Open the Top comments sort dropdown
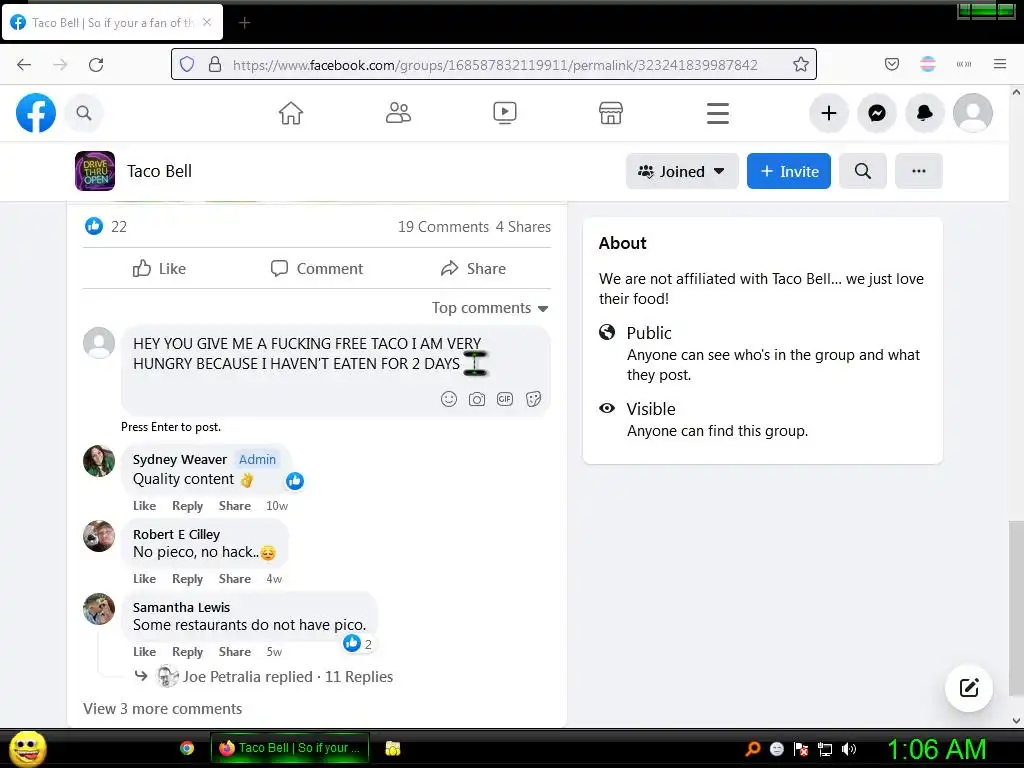This screenshot has width=1024, height=768. pos(490,308)
